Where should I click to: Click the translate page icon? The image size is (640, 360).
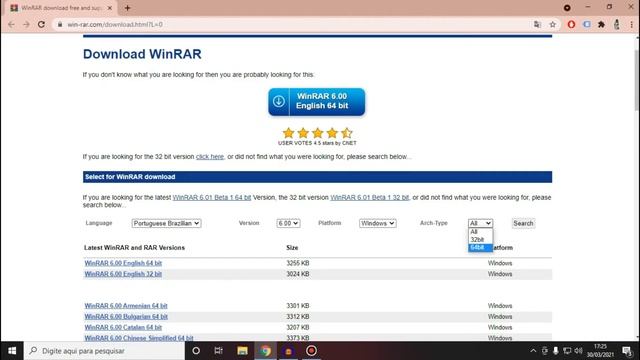tap(537, 24)
